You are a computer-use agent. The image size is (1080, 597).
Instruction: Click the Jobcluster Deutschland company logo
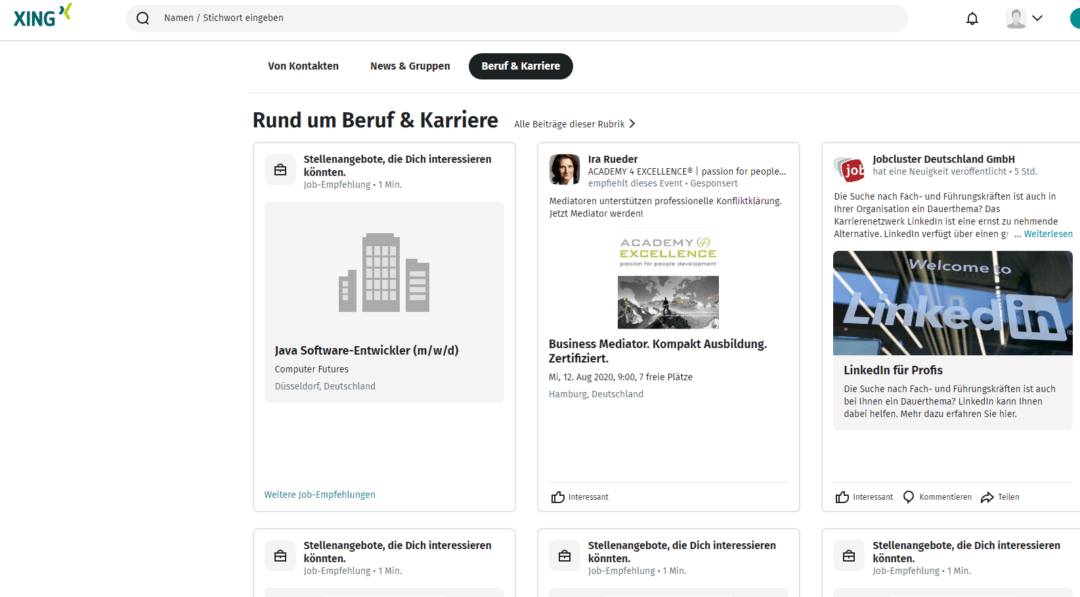coord(849,169)
